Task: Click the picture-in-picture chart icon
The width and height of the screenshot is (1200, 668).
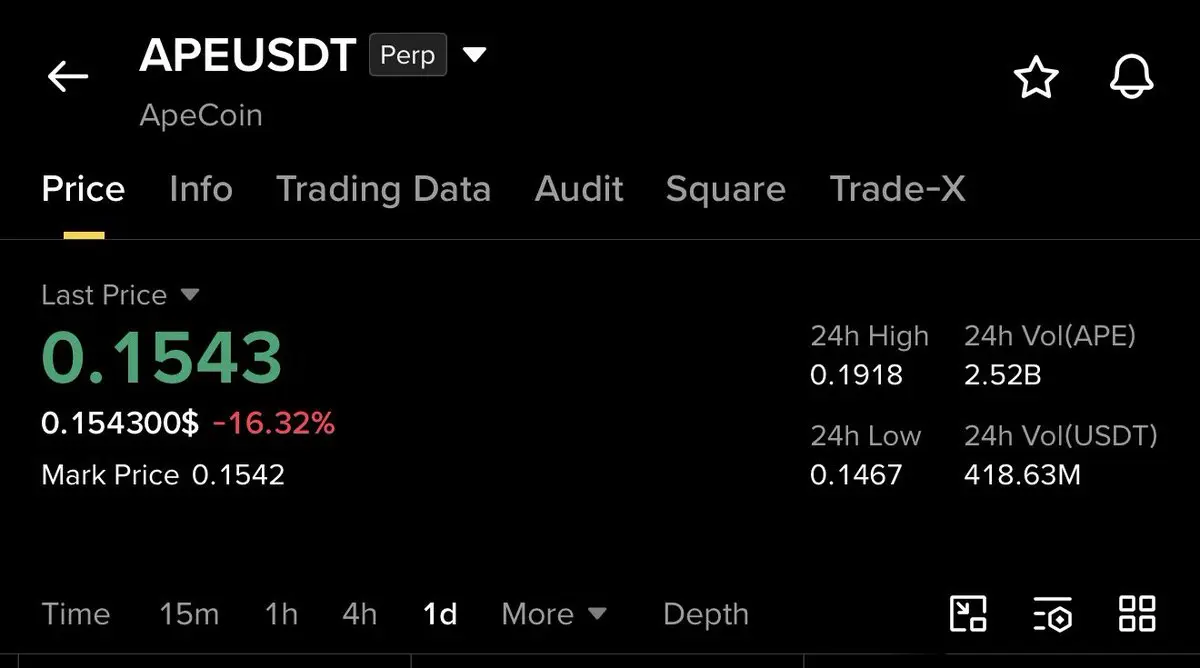Action: pos(967,613)
